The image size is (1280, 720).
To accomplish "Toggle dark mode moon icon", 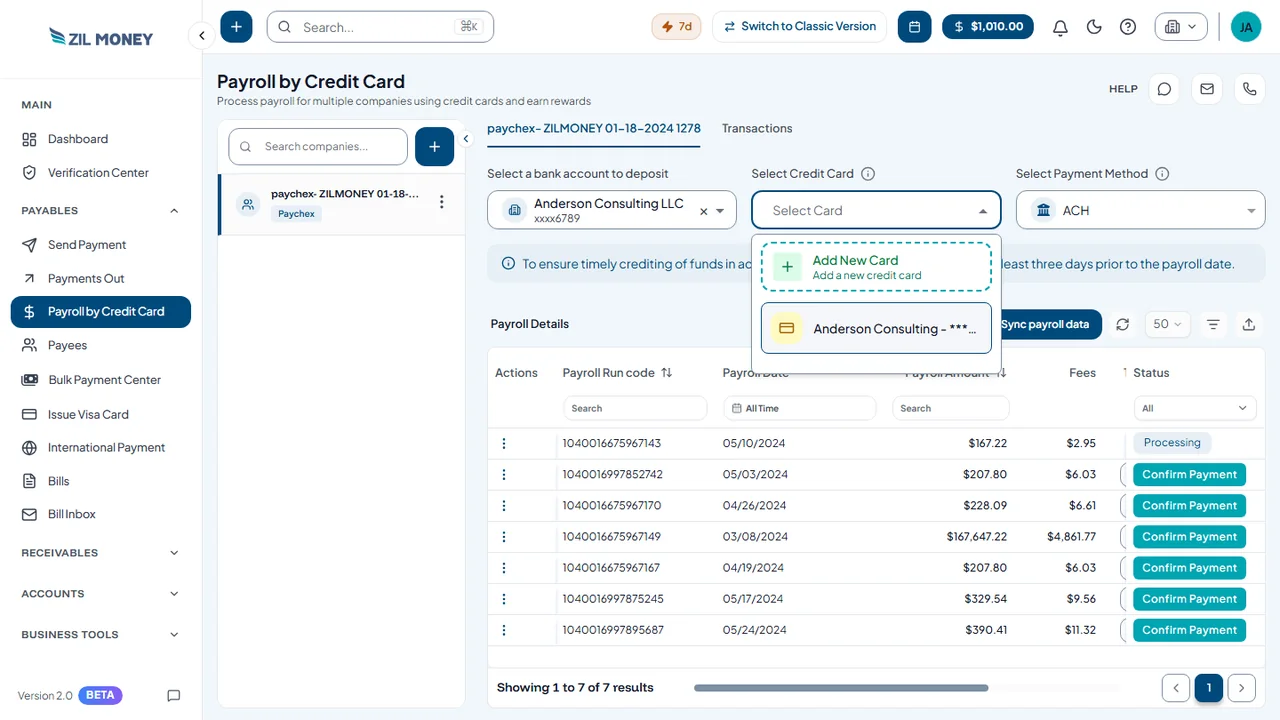I will pos(1094,27).
